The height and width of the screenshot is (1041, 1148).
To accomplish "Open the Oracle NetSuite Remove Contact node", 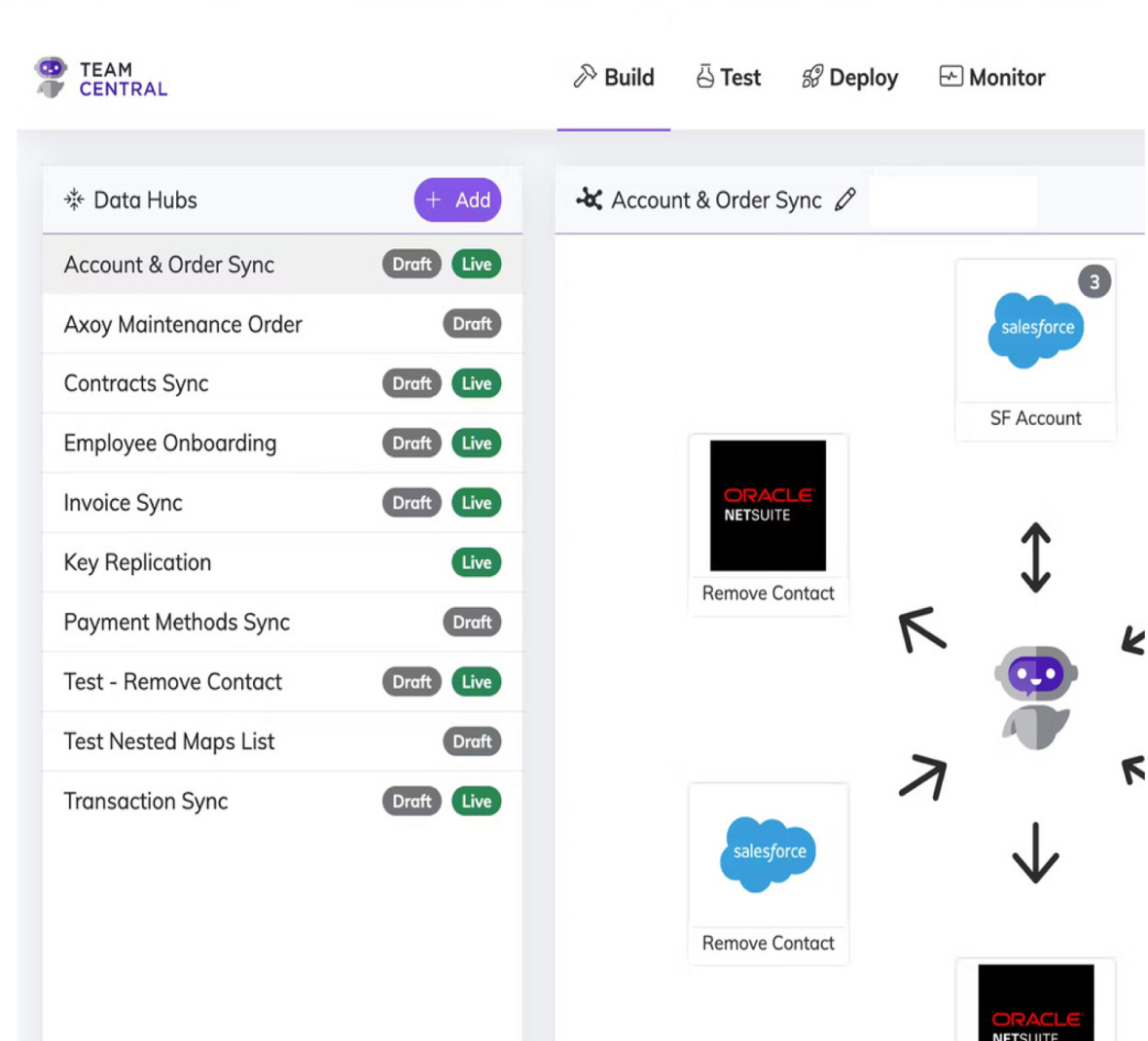I will click(768, 506).
